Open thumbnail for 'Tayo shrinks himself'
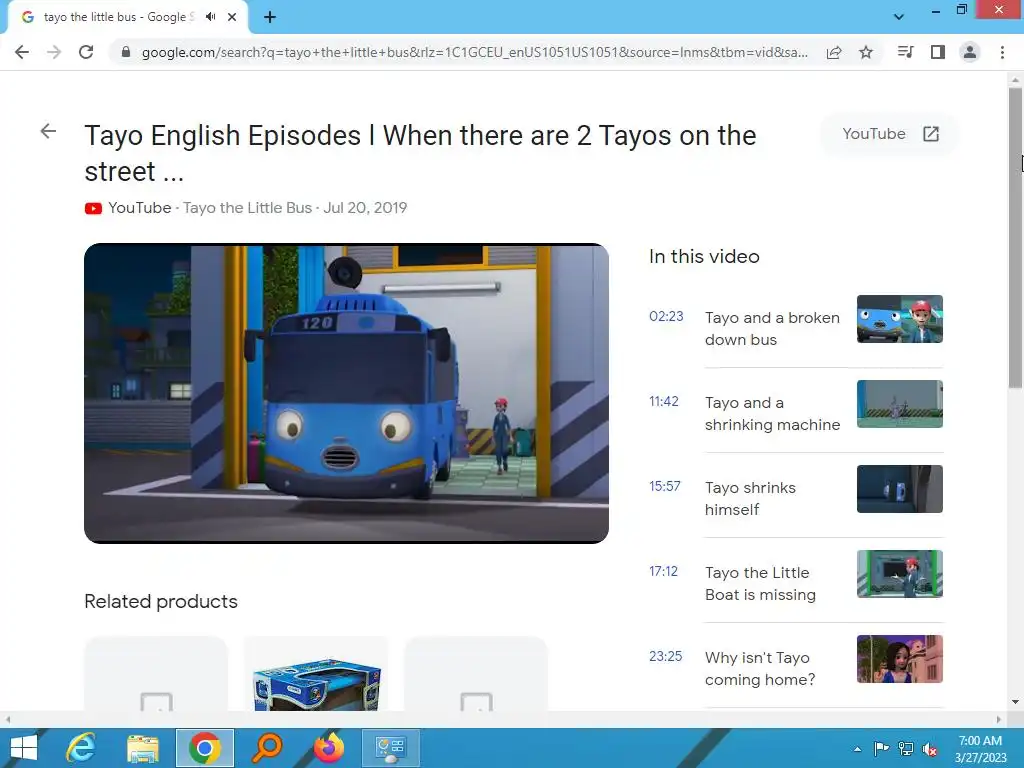 click(900, 488)
